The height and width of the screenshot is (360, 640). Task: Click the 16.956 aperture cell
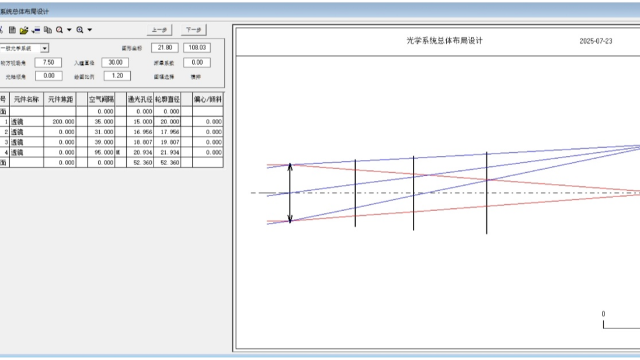140,132
